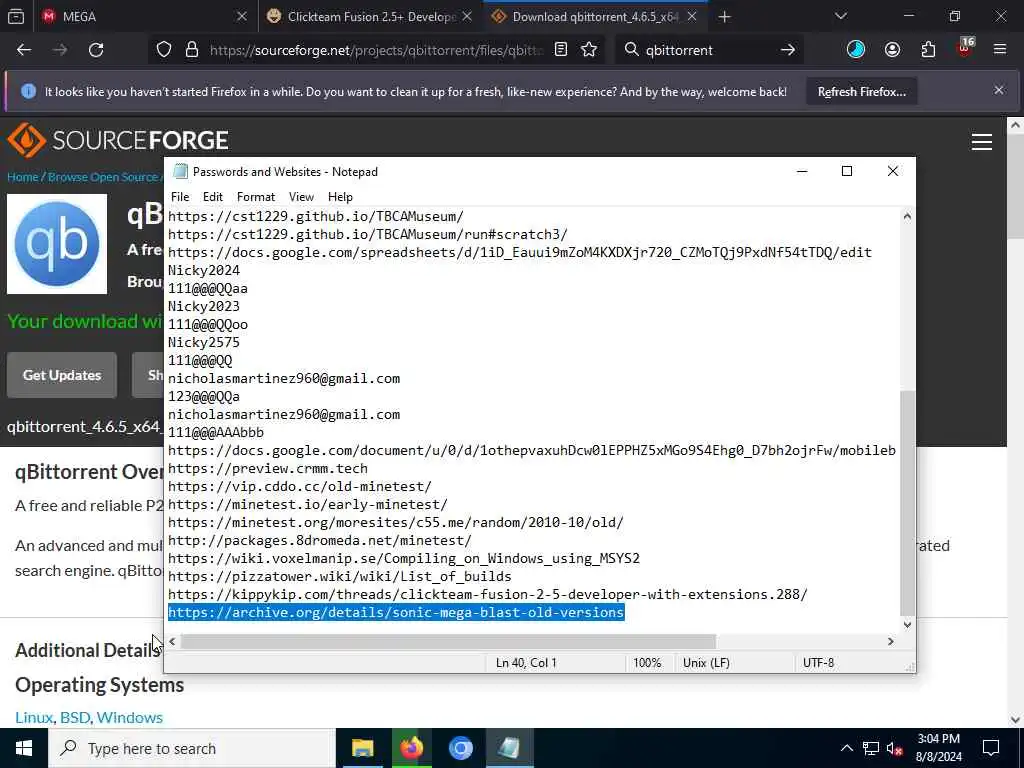Open the Firefox application hamburger menu
The width and height of the screenshot is (1024, 768).
[999, 50]
